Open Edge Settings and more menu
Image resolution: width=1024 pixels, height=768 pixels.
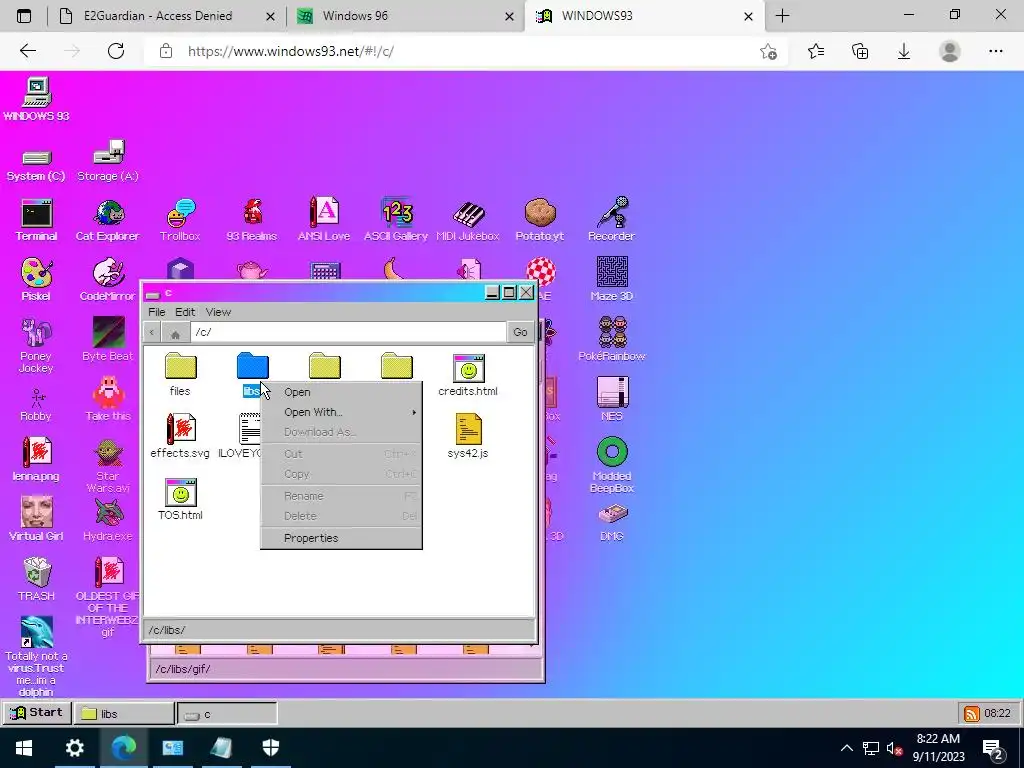(x=995, y=51)
